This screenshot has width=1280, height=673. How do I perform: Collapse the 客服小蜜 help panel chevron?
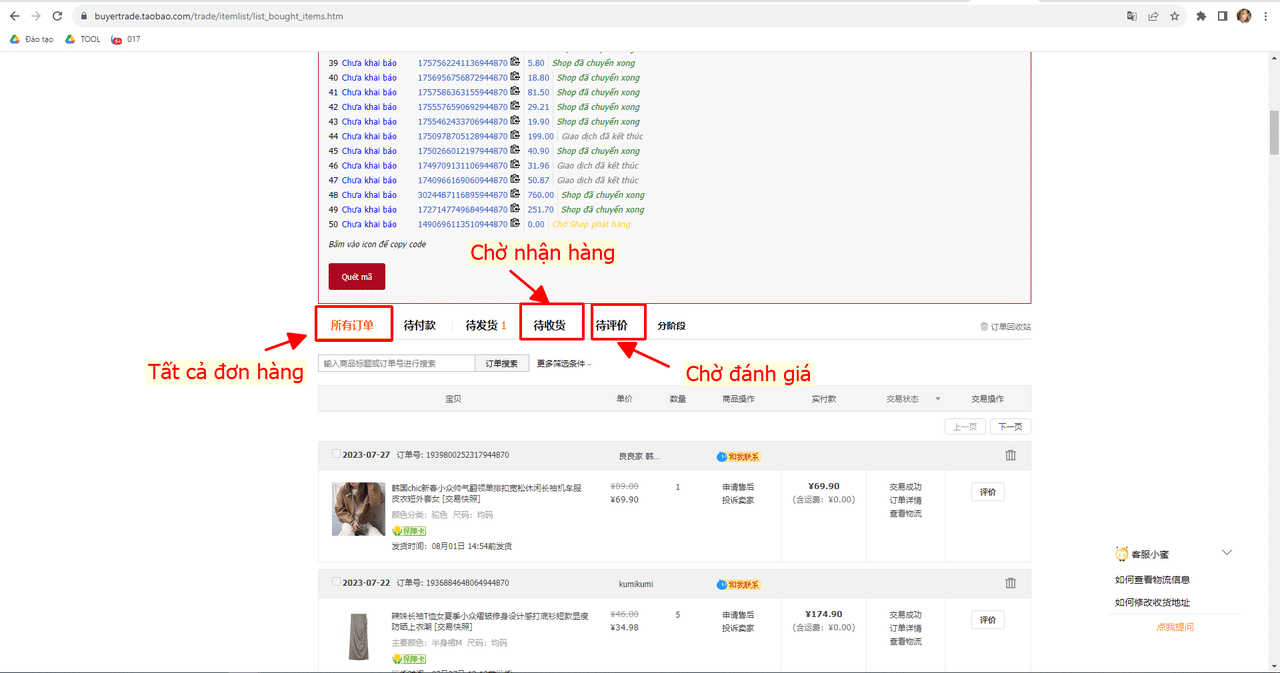(1227, 553)
